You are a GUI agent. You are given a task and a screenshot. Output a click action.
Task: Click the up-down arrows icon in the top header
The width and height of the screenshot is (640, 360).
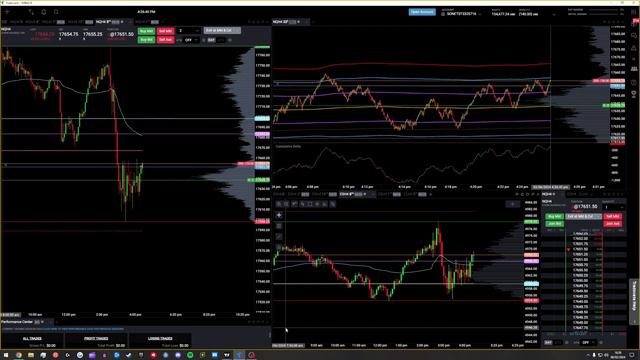[31, 12]
